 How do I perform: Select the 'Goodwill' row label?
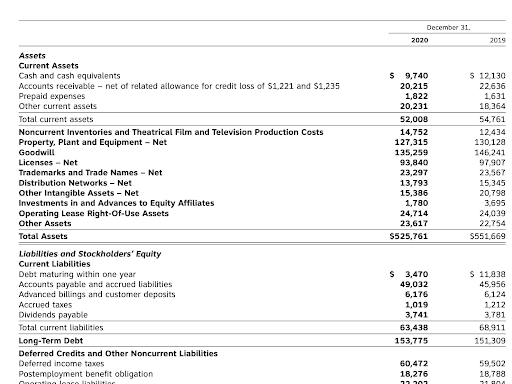point(36,153)
